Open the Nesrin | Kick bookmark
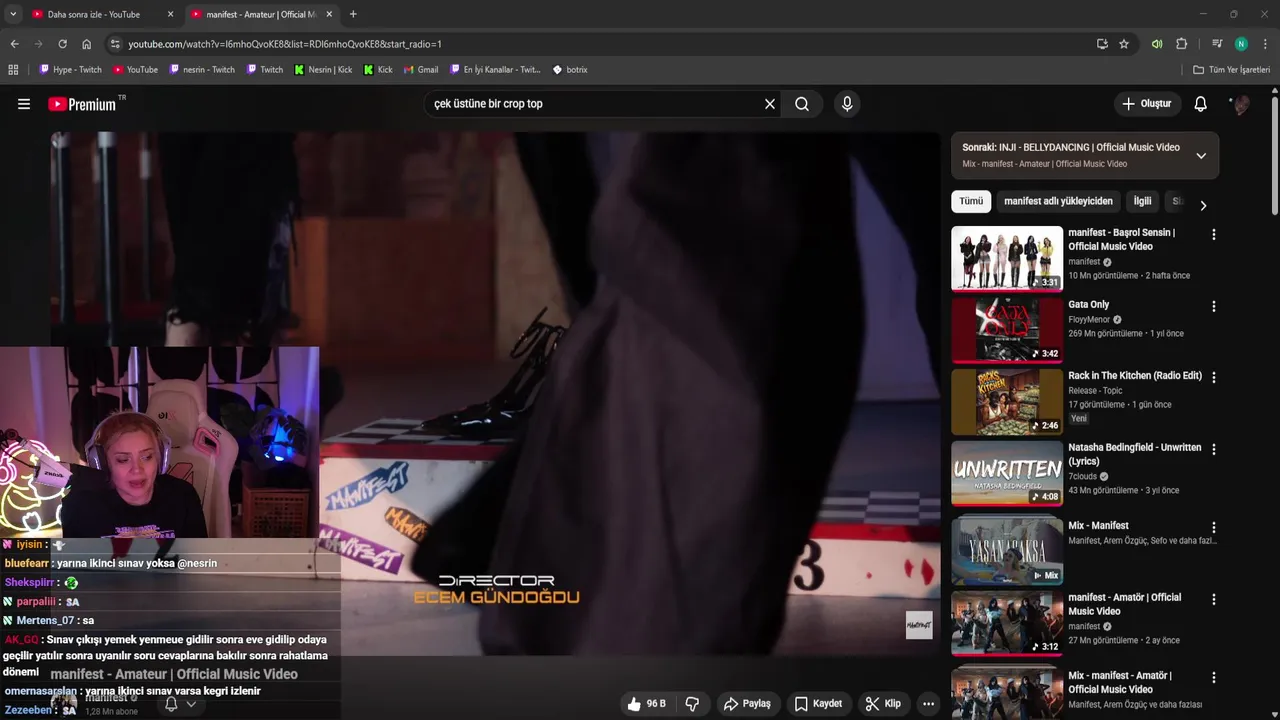The image size is (1280, 720). click(323, 70)
